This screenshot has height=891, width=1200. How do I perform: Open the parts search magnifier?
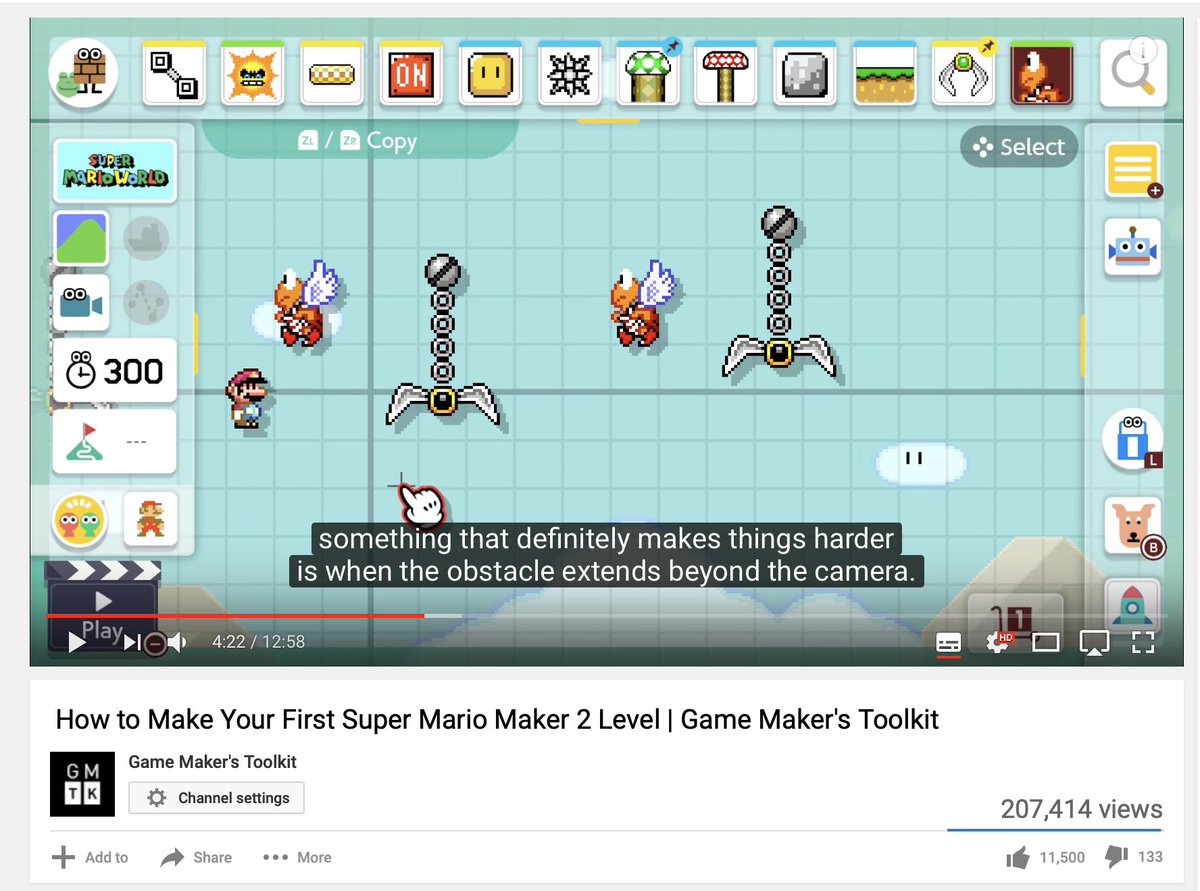[1133, 73]
